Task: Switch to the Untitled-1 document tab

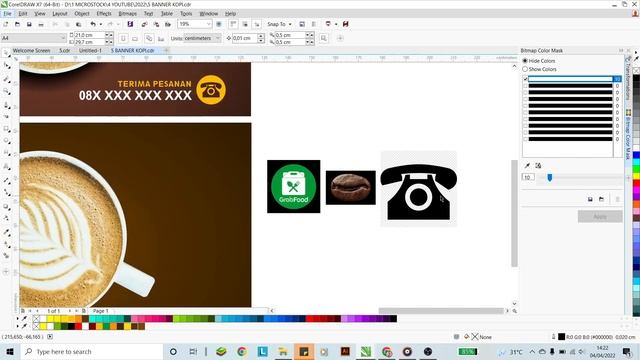Action: pyautogui.click(x=90, y=51)
